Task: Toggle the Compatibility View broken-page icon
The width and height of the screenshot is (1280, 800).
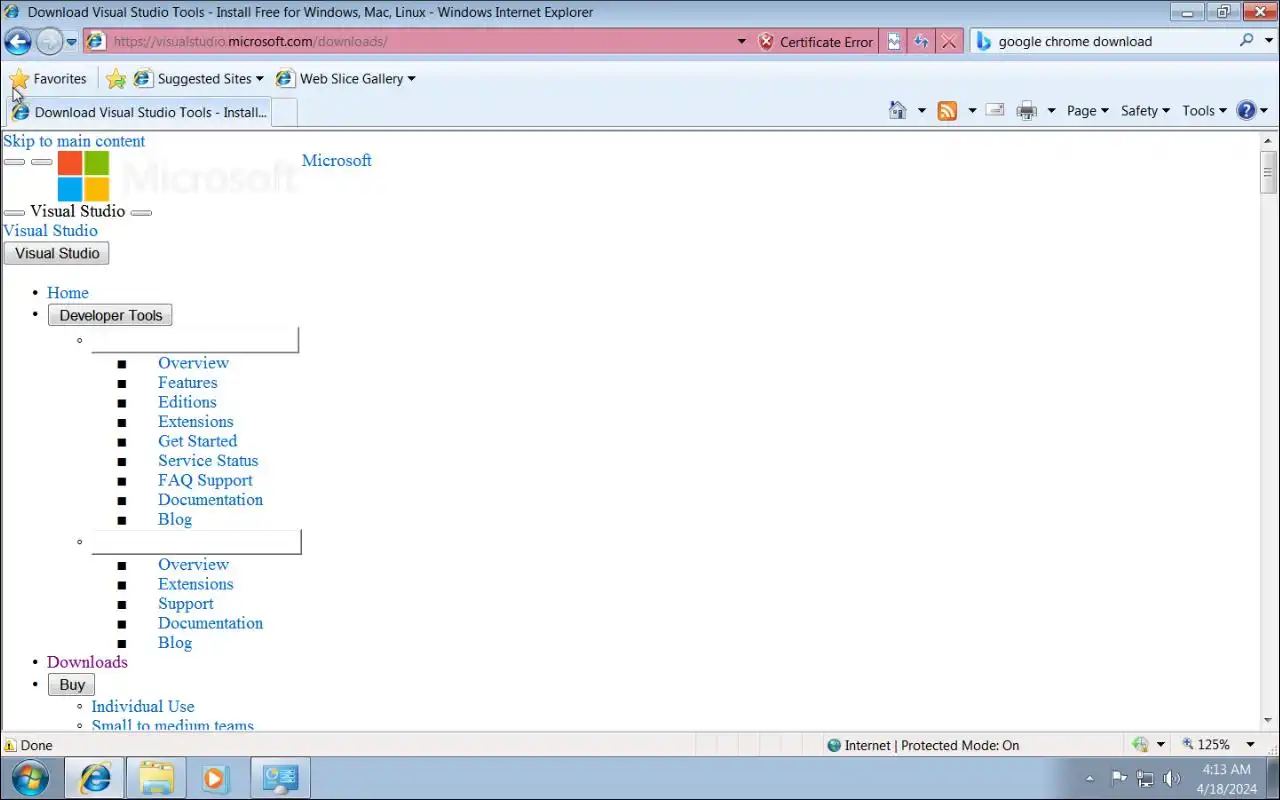Action: tap(894, 41)
